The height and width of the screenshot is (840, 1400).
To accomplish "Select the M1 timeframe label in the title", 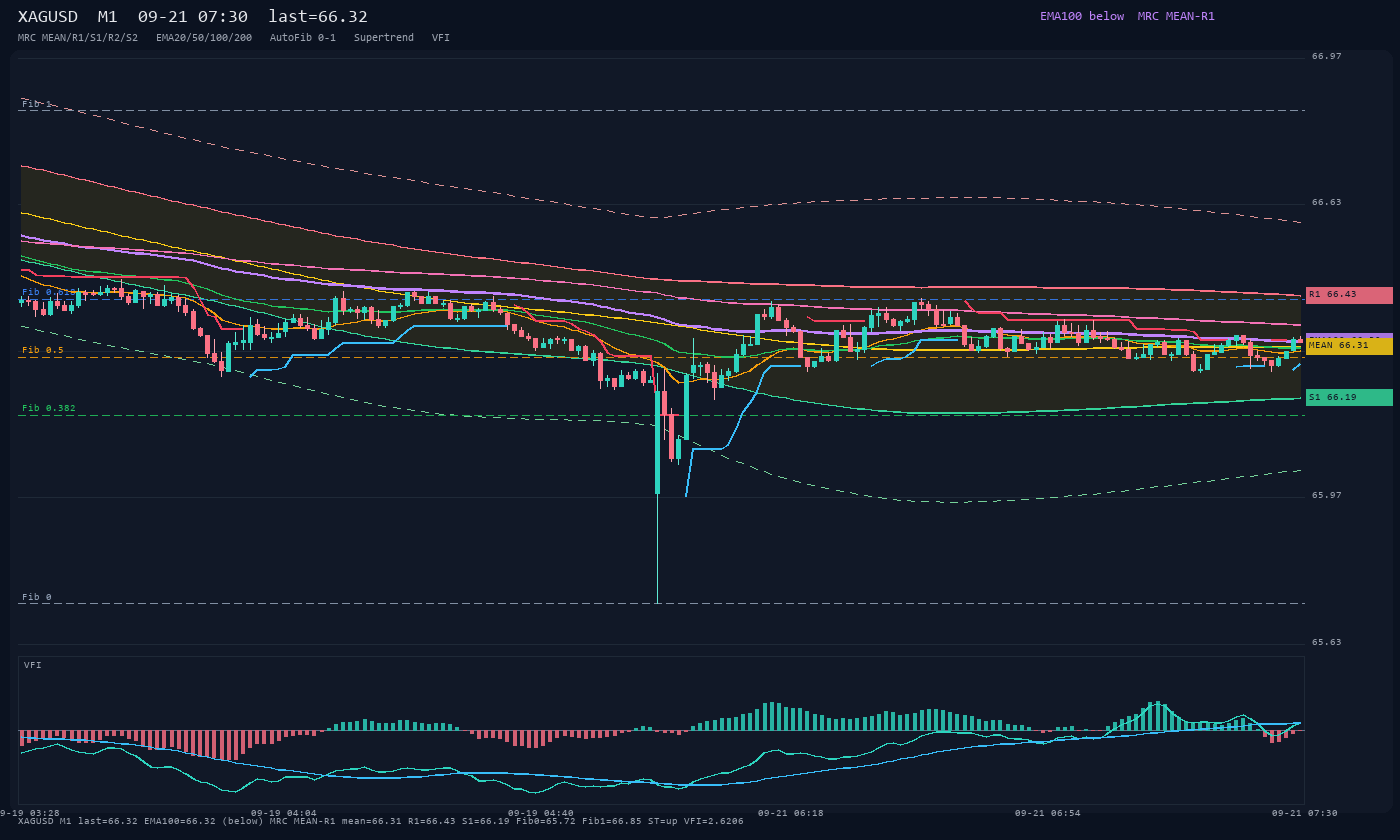I will 108,17.
